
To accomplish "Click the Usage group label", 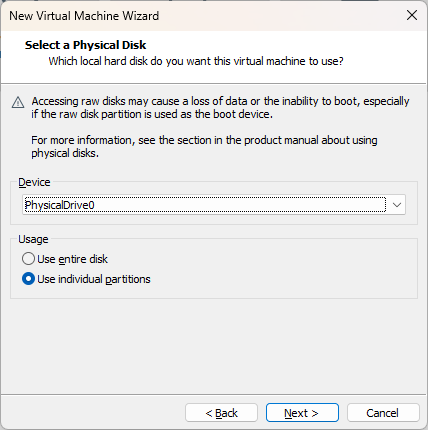I will tap(33, 239).
